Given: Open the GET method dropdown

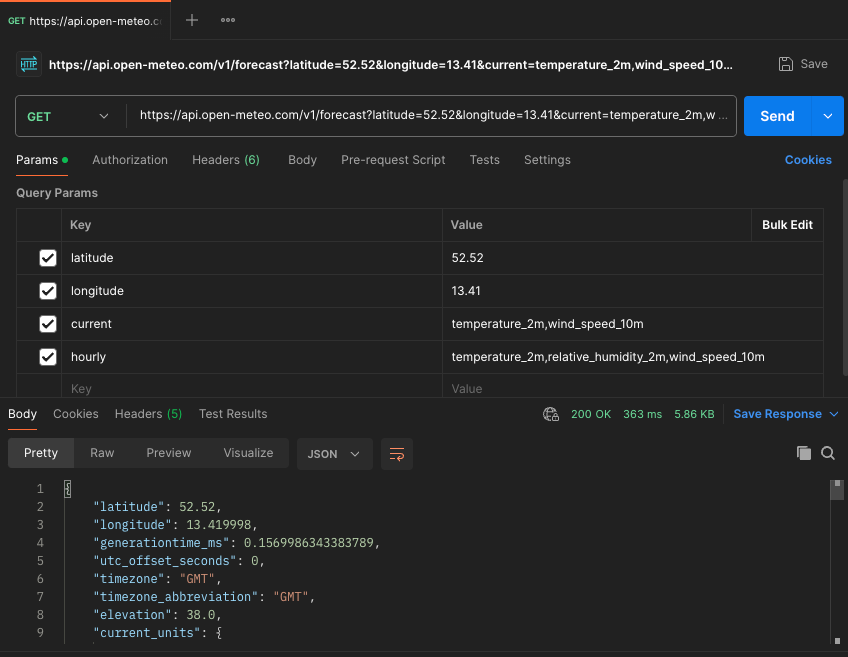Looking at the screenshot, I should (x=69, y=116).
